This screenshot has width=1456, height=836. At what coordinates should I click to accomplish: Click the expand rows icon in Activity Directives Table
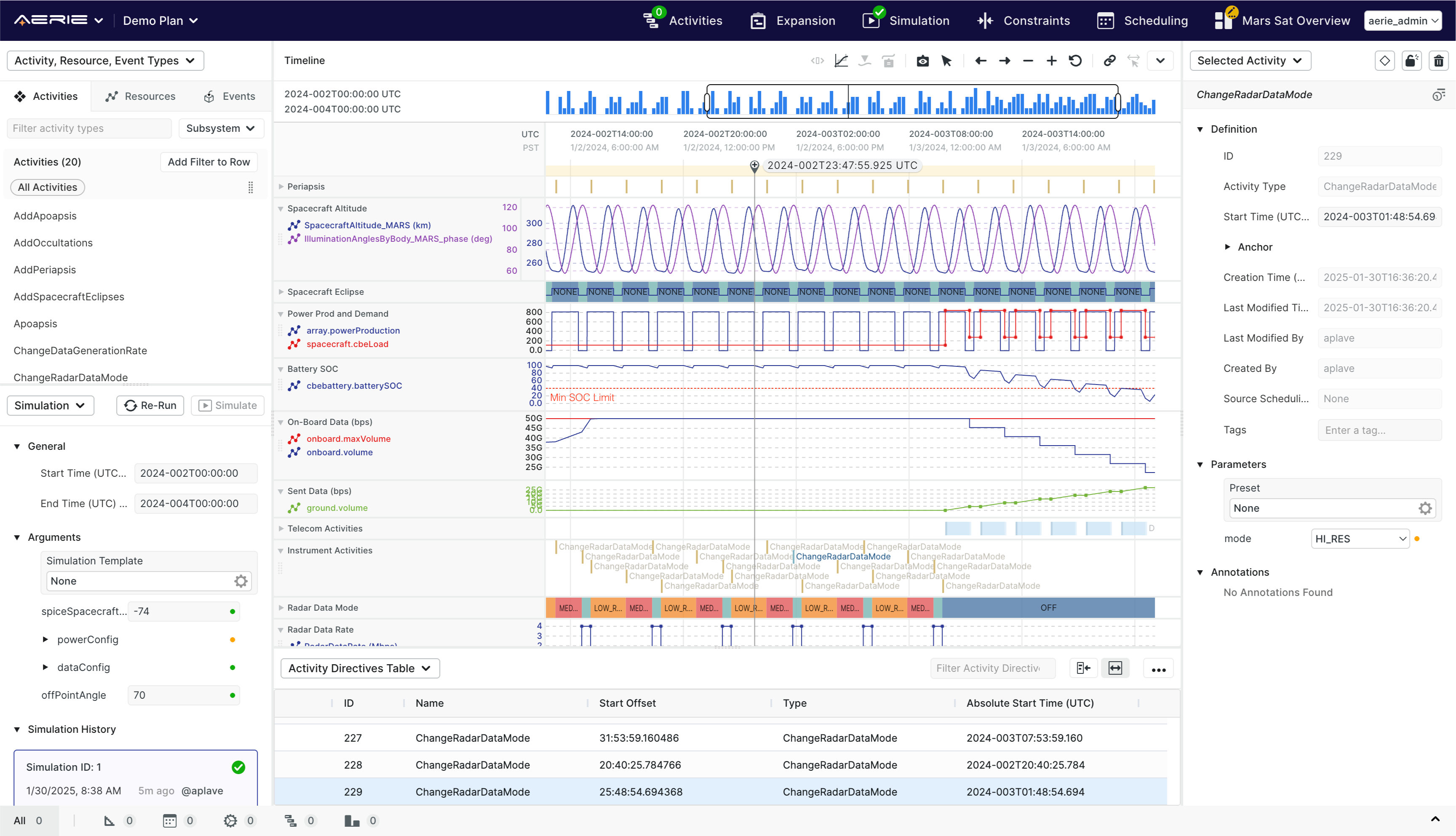1083,668
